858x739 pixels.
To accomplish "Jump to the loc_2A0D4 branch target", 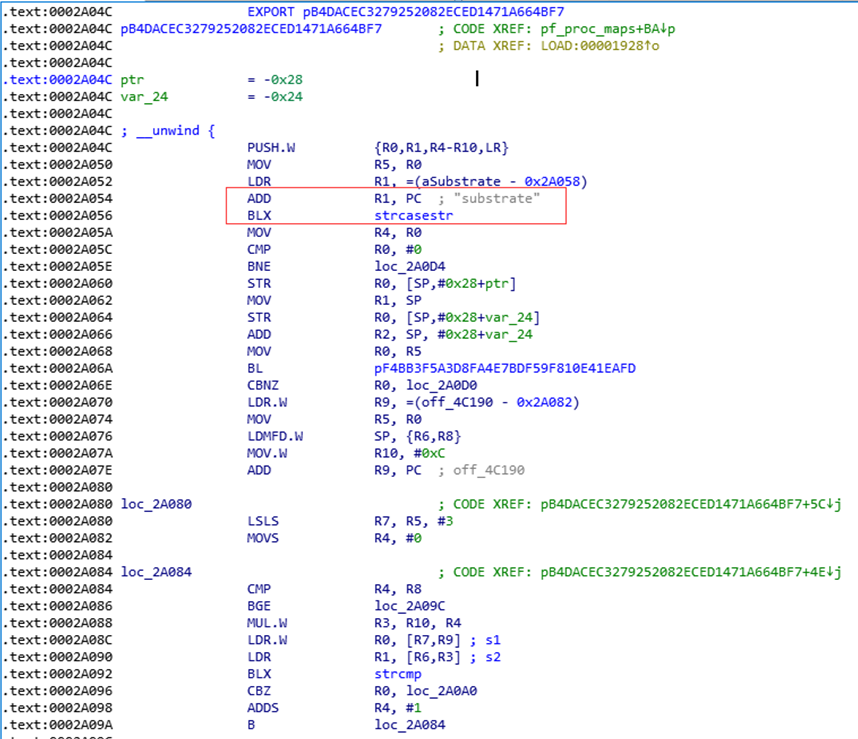I will (x=410, y=266).
